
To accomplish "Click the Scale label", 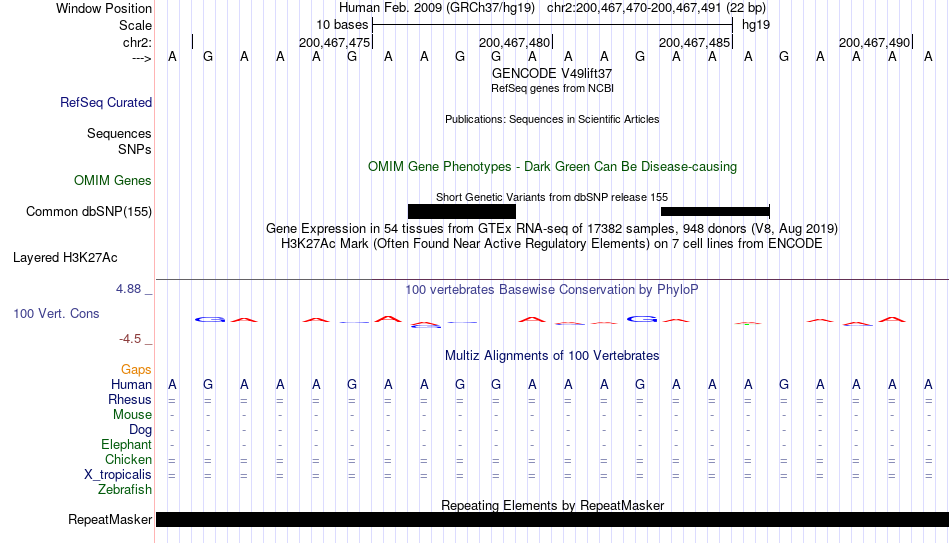I will 135,25.
